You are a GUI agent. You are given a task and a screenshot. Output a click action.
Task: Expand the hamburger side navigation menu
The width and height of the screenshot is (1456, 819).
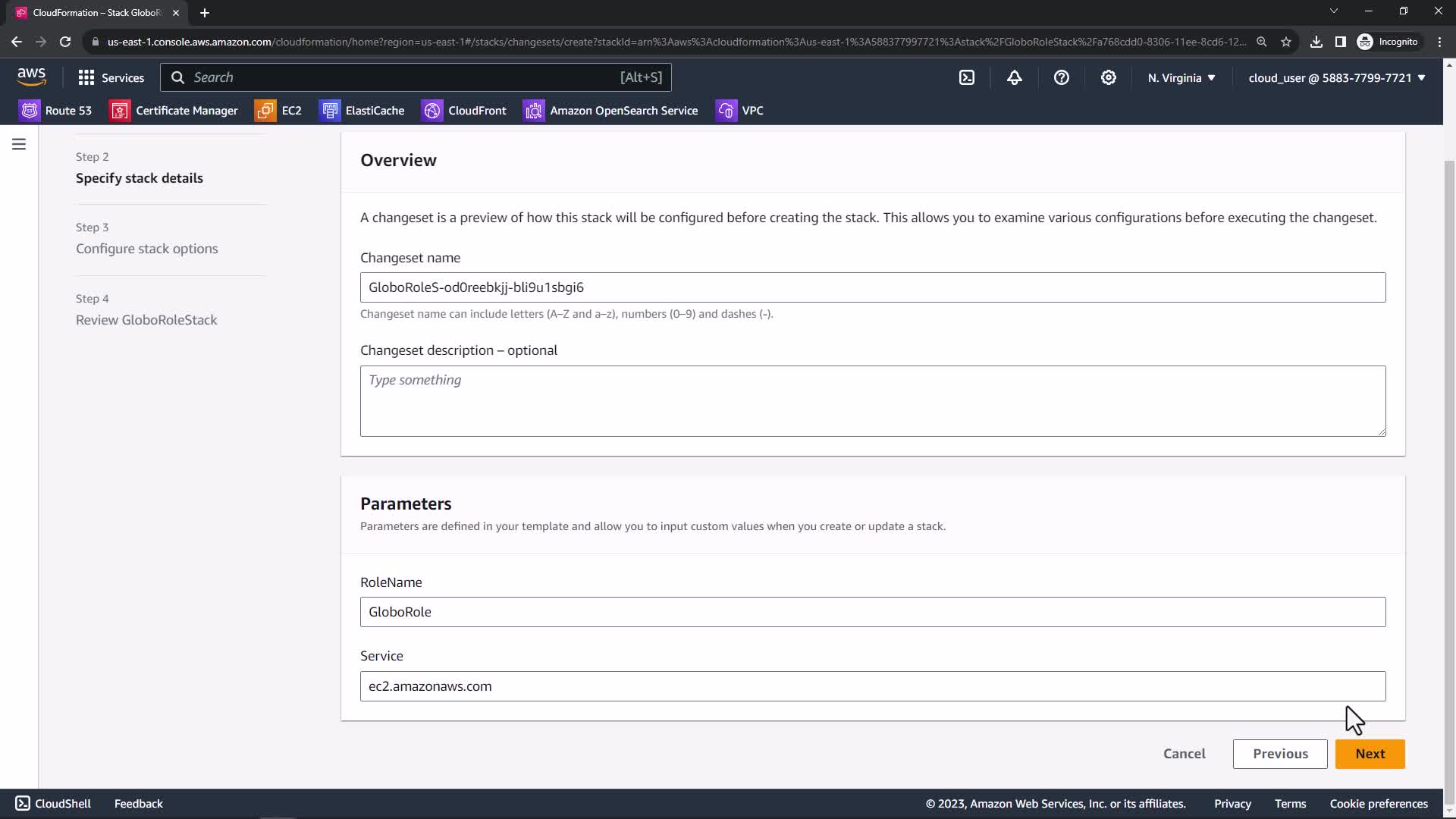(x=19, y=144)
